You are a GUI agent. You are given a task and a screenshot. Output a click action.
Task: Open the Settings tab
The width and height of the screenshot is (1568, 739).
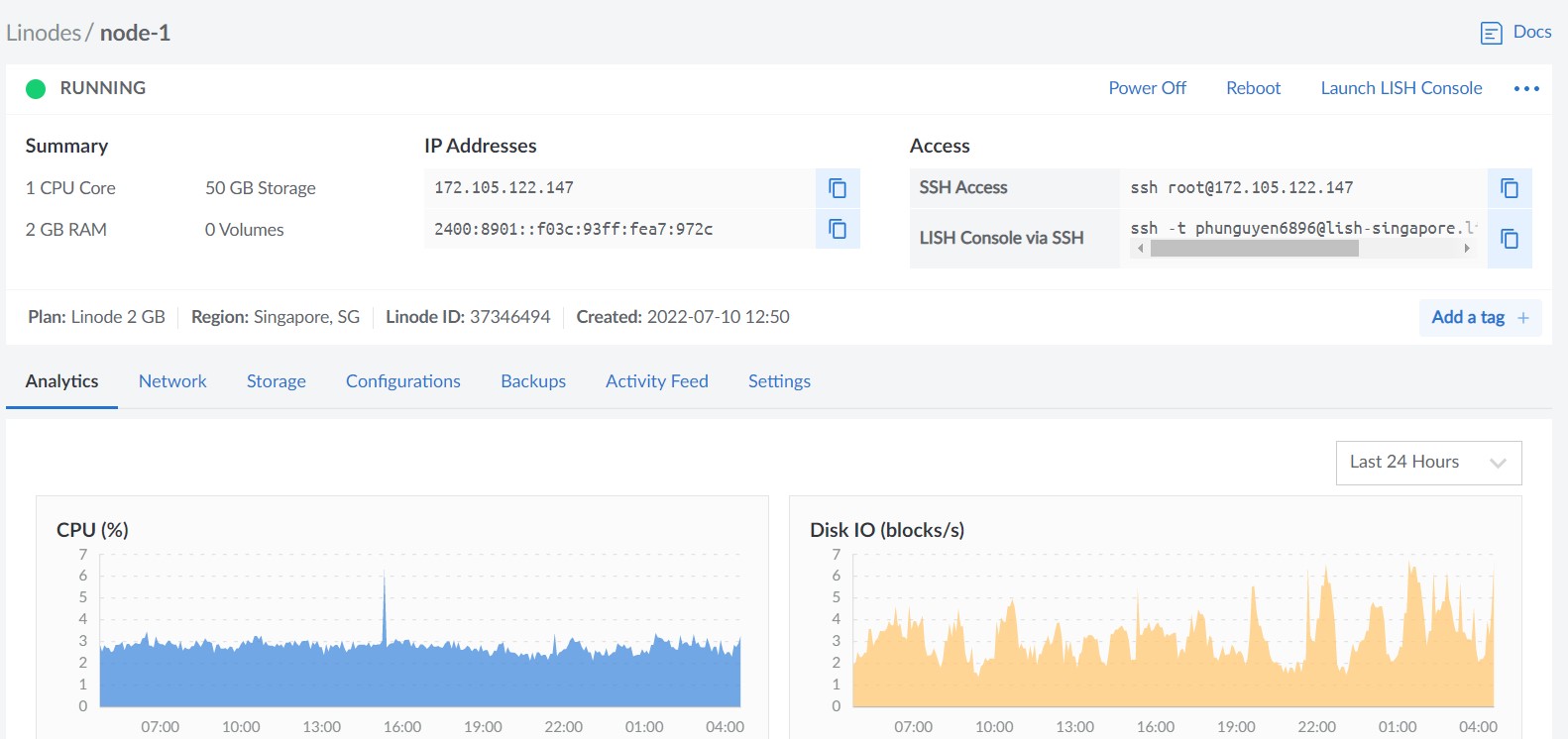tap(779, 381)
